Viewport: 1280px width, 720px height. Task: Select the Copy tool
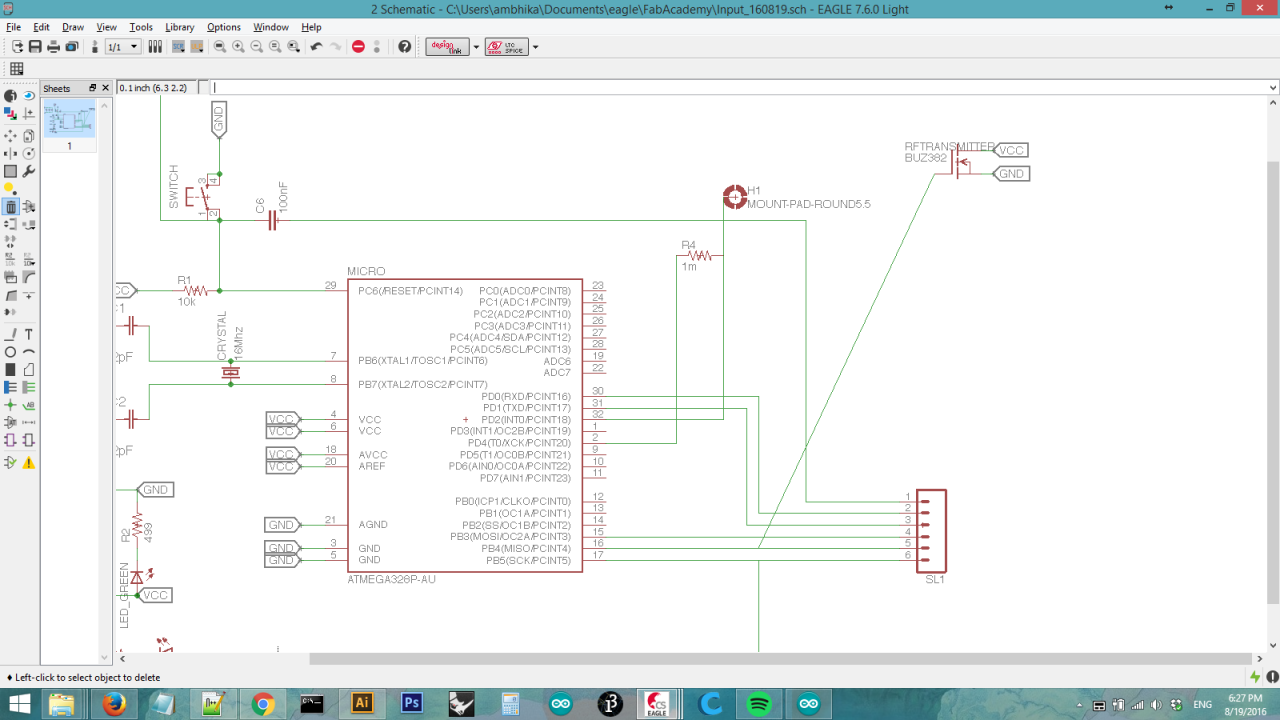click(x=28, y=135)
